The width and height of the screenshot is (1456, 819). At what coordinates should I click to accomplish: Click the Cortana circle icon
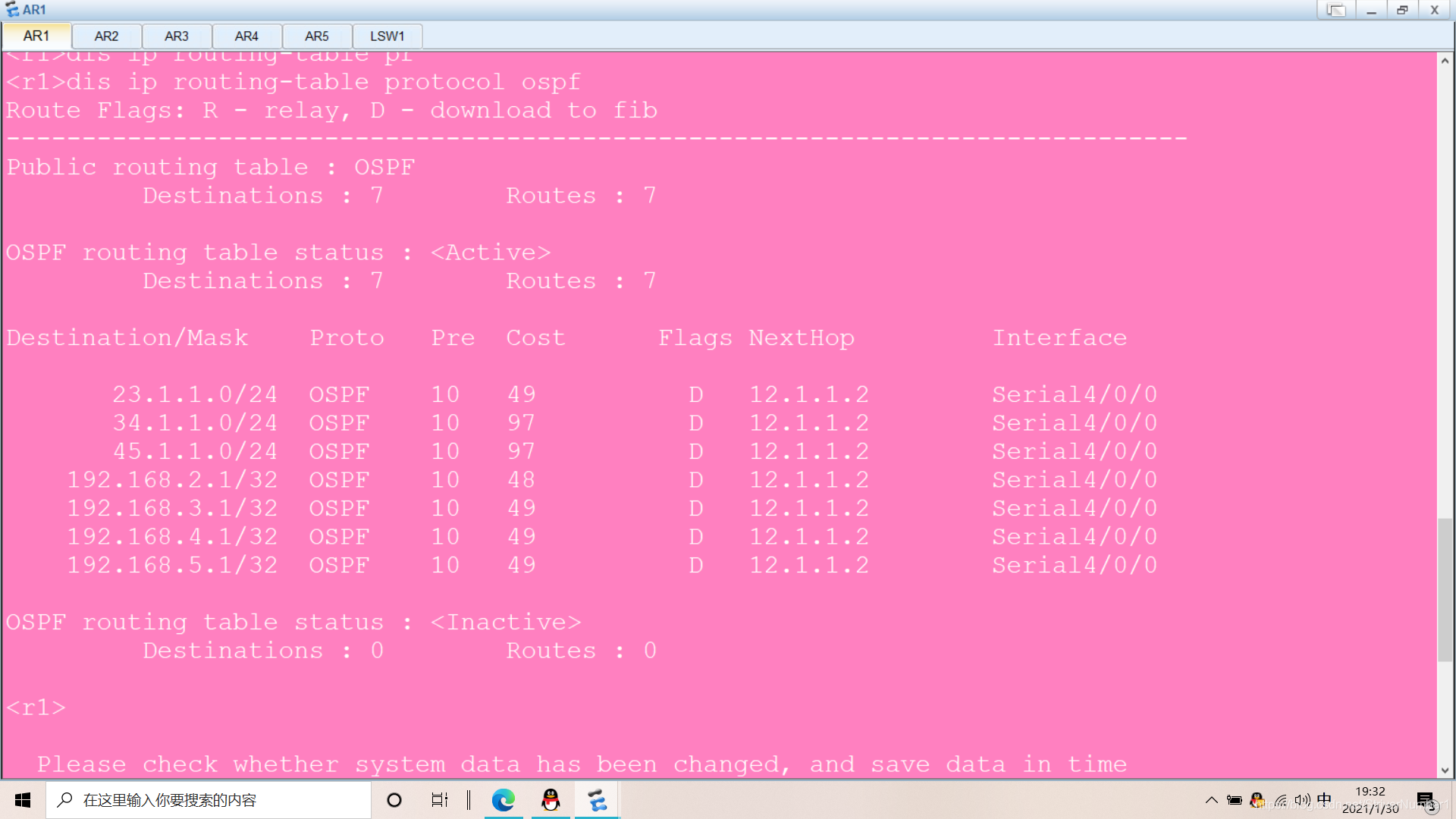pos(394,800)
